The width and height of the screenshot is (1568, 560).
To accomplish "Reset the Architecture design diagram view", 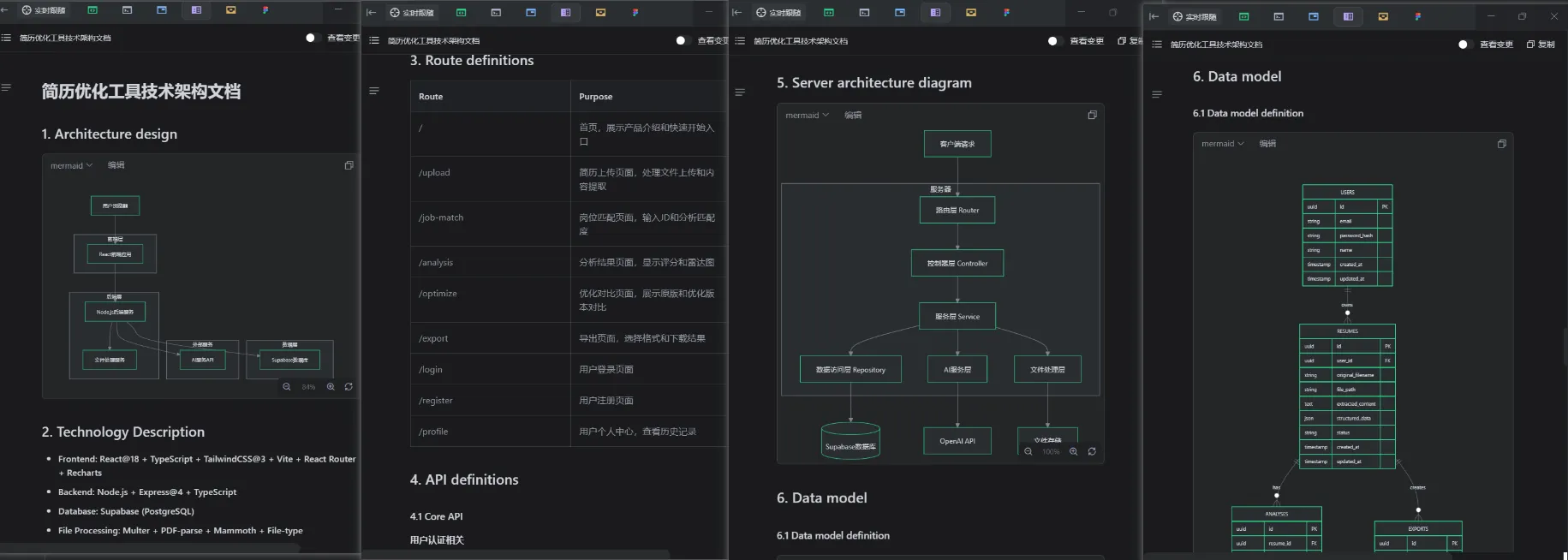I will point(349,387).
